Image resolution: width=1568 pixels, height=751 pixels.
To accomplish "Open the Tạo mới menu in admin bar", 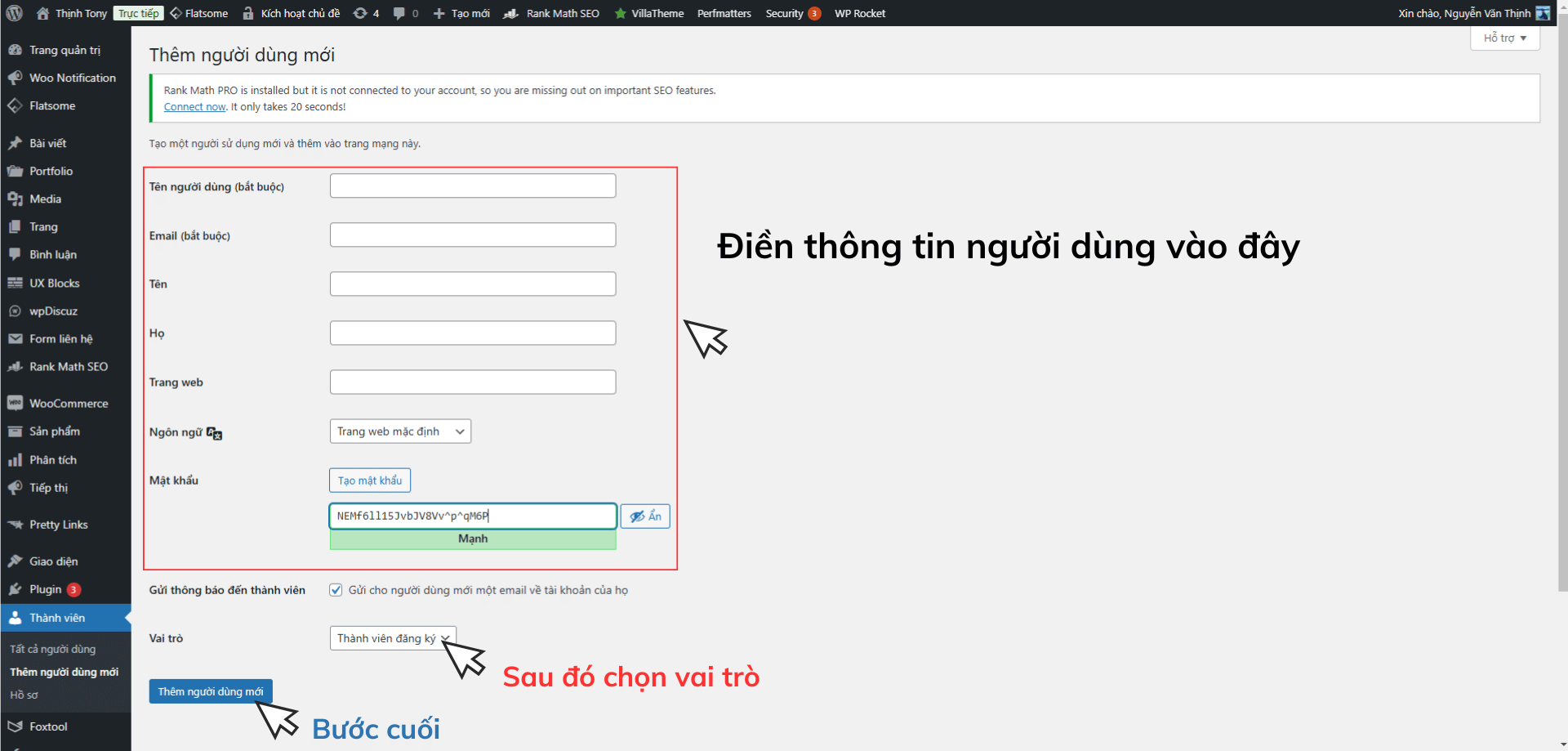I will click(461, 13).
